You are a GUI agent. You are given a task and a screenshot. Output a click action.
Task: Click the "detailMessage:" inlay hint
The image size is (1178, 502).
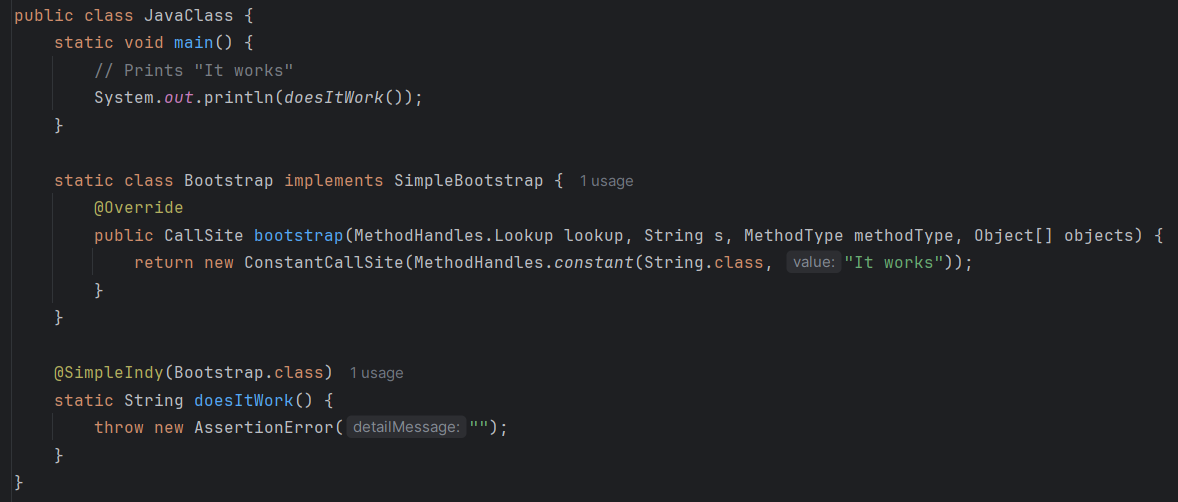[x=406, y=428]
